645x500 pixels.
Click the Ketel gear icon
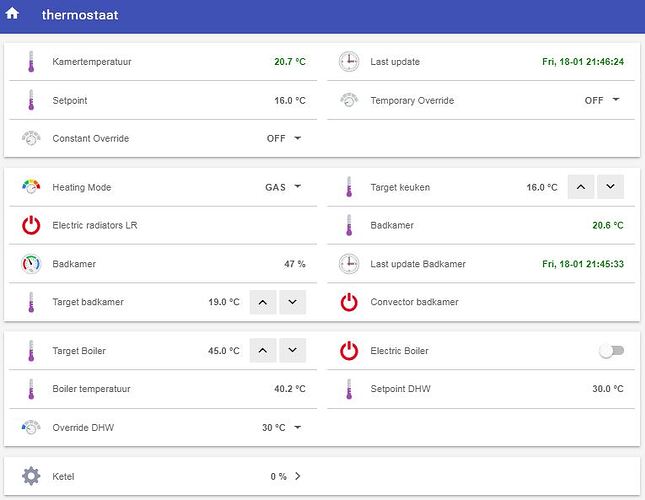pyautogui.click(x=31, y=476)
